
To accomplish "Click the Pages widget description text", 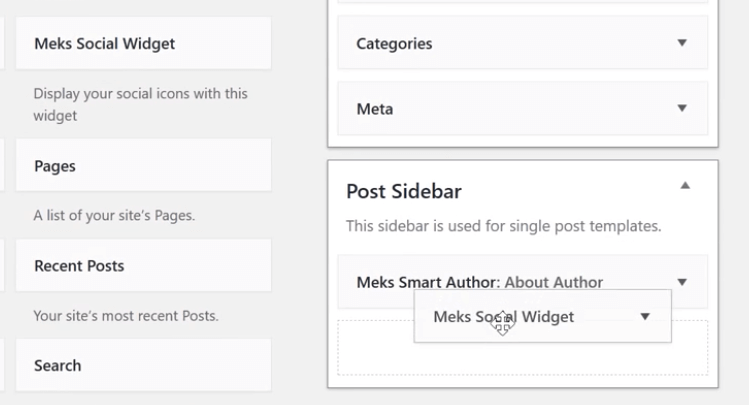I will tap(114, 215).
